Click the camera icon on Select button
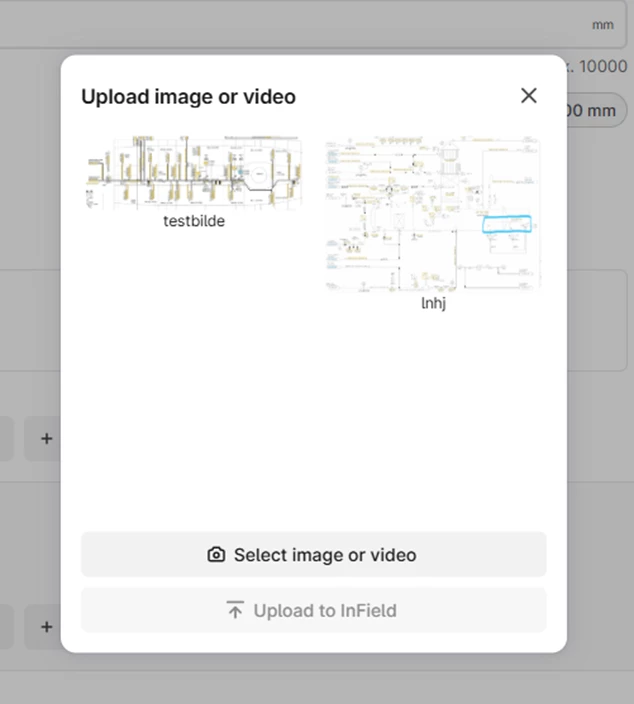Image resolution: width=634 pixels, height=704 pixels. [x=216, y=555]
